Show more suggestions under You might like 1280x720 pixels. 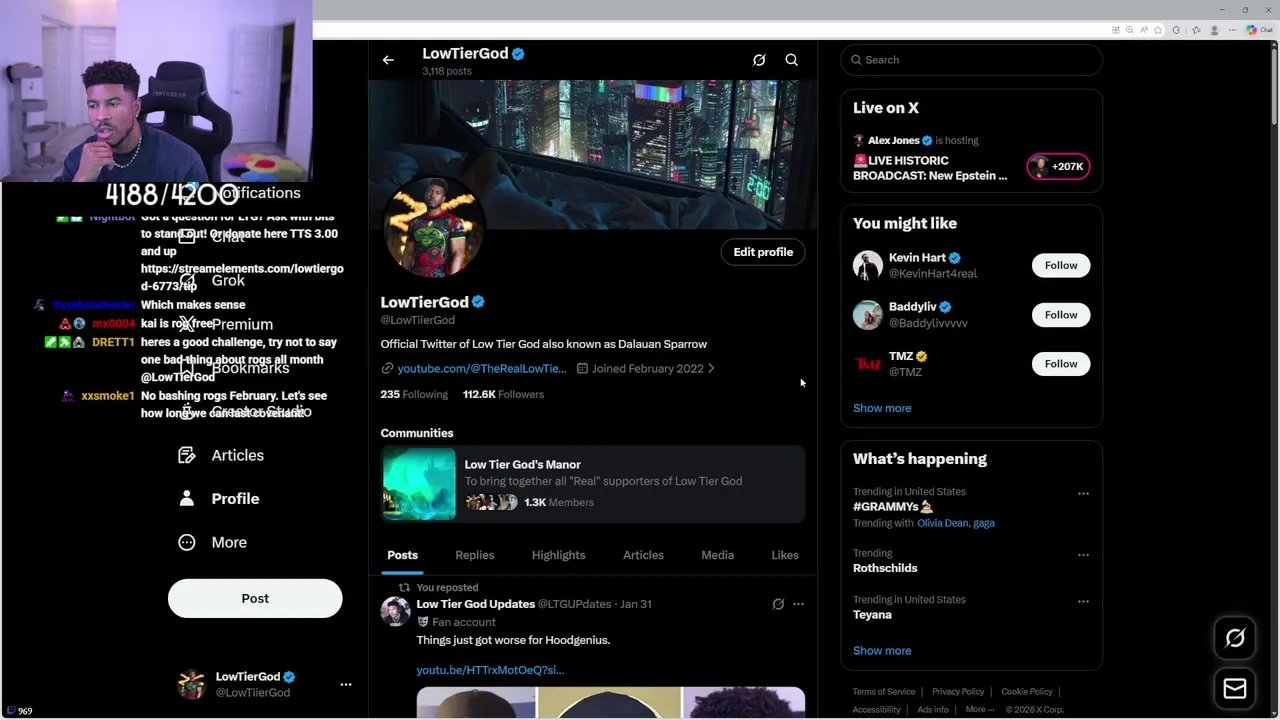882,408
